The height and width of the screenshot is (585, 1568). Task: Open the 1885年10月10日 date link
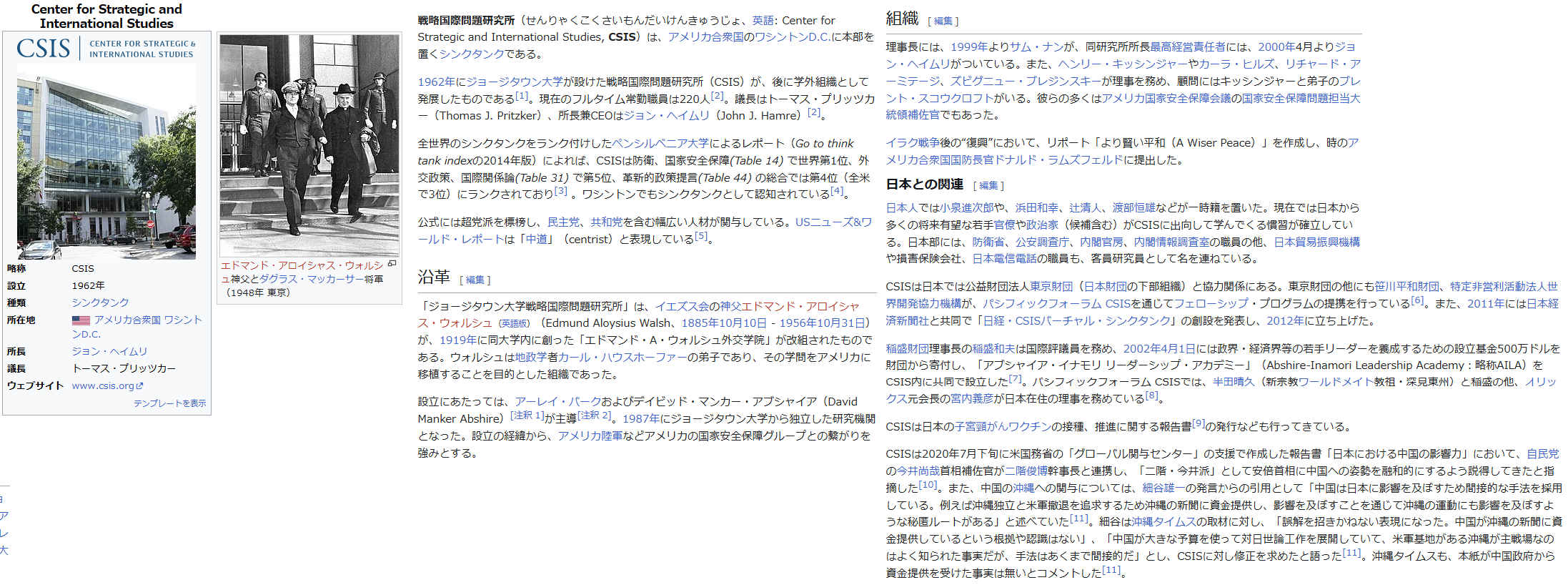coord(724,323)
